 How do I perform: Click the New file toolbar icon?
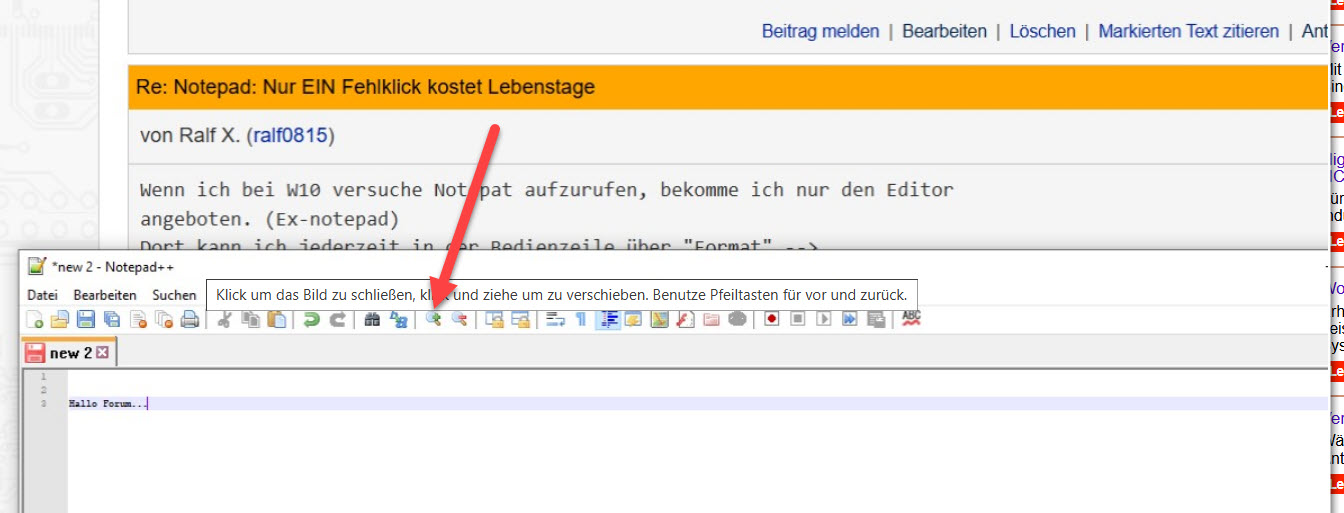pos(35,320)
